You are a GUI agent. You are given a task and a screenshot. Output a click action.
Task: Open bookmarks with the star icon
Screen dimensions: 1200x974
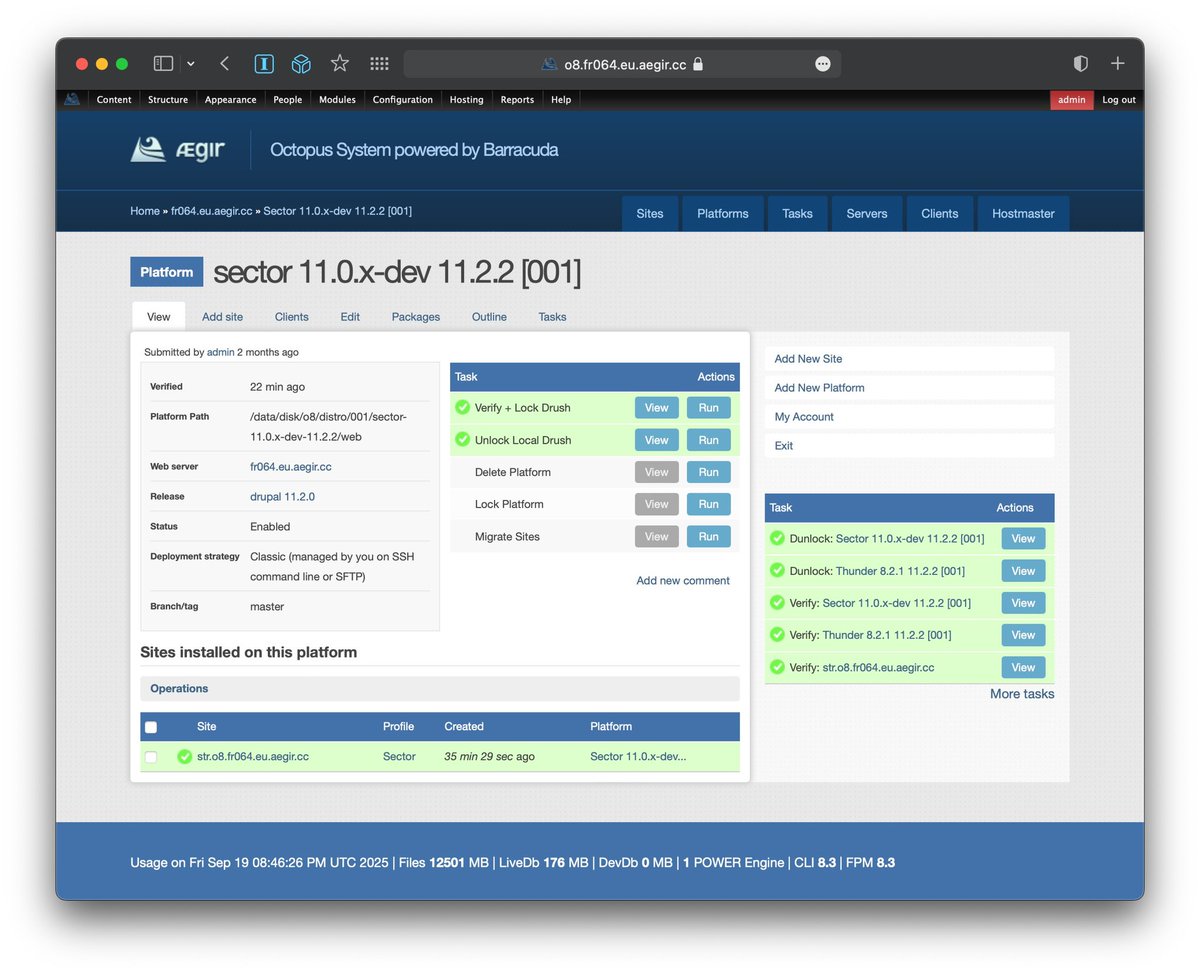pos(340,63)
